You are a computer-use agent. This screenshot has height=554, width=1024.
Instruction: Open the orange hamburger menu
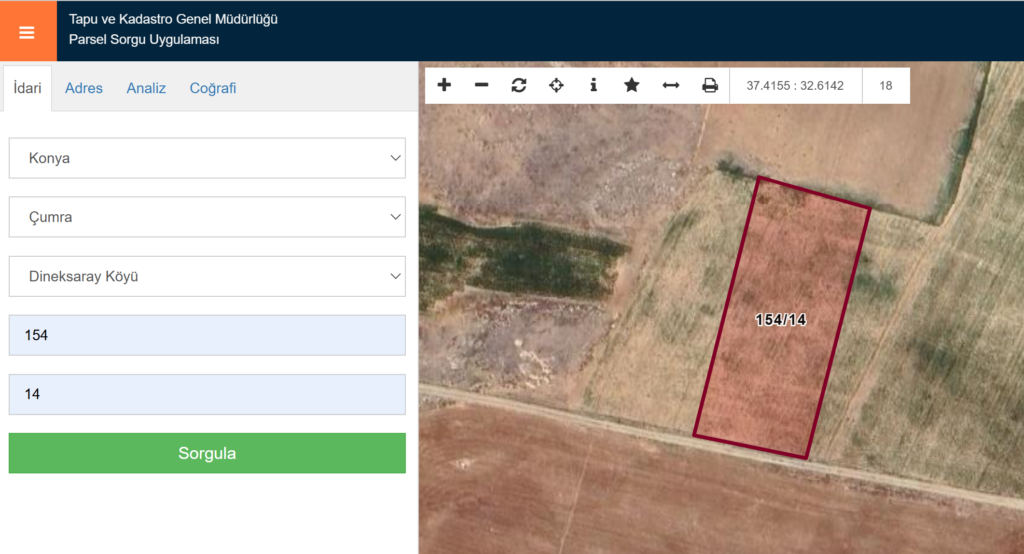tap(27, 31)
